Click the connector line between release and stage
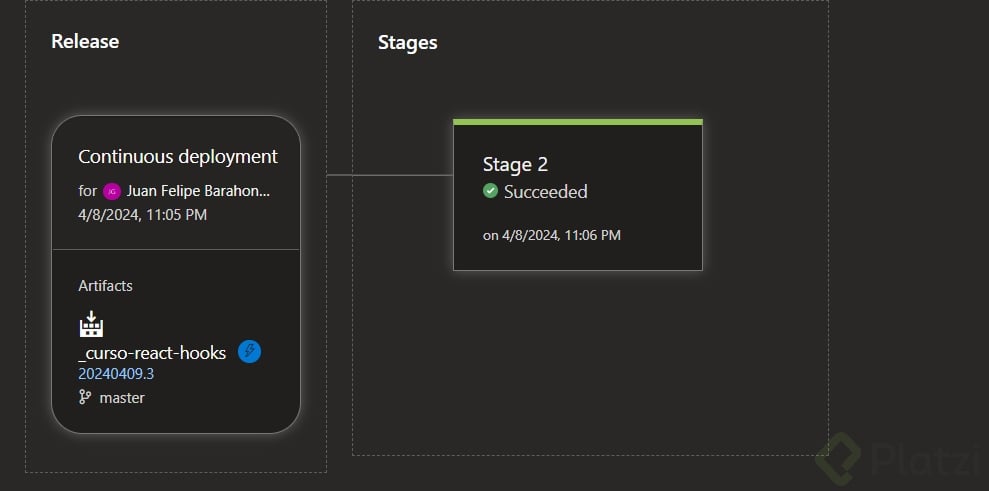The image size is (989, 491). pos(390,175)
